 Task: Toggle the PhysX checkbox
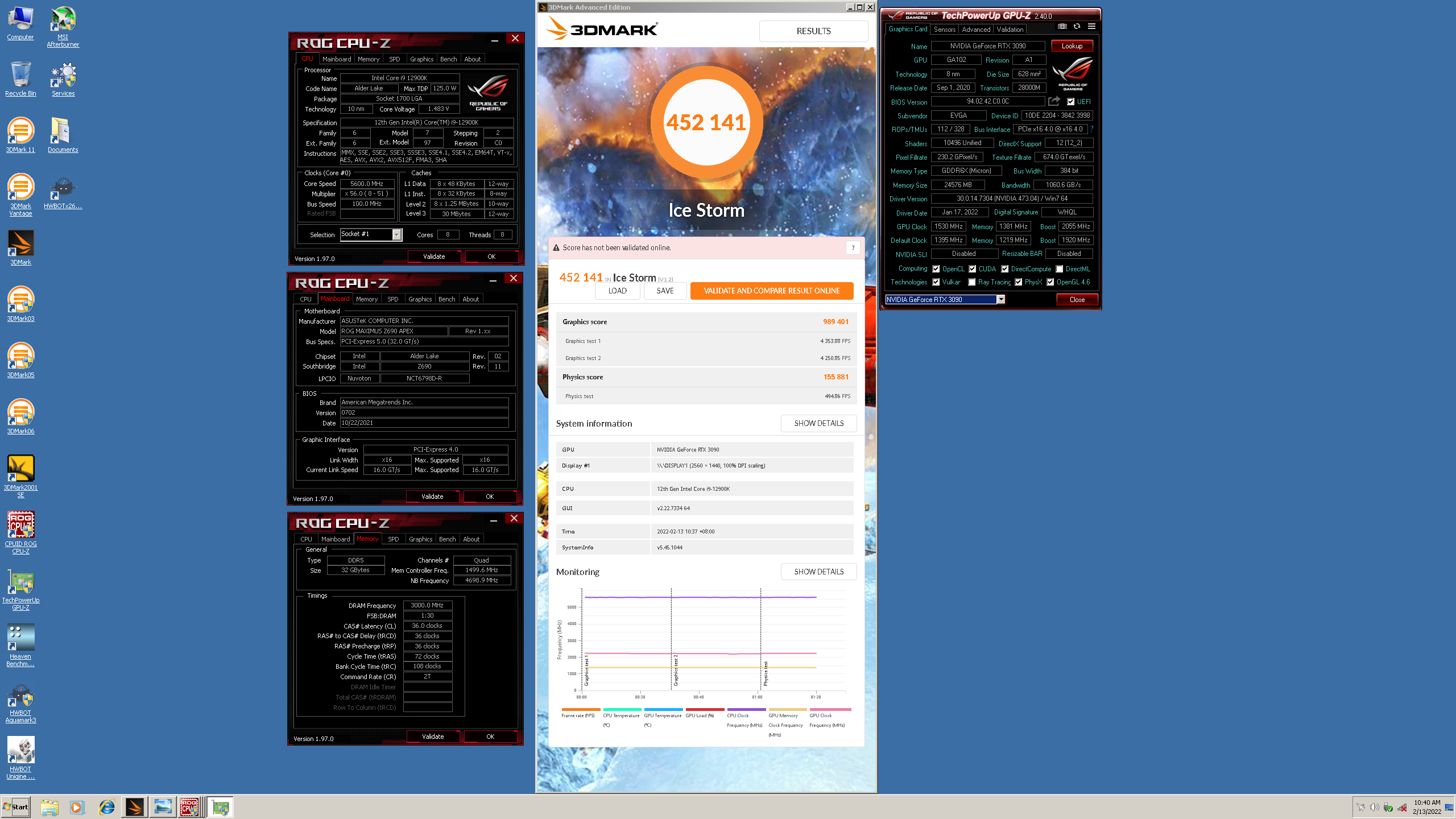[1019, 282]
